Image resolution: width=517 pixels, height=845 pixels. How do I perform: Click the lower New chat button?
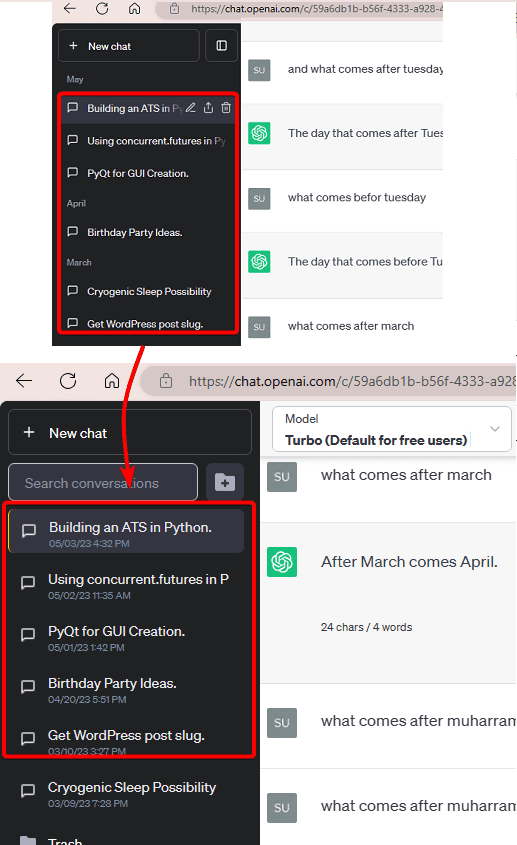[130, 432]
